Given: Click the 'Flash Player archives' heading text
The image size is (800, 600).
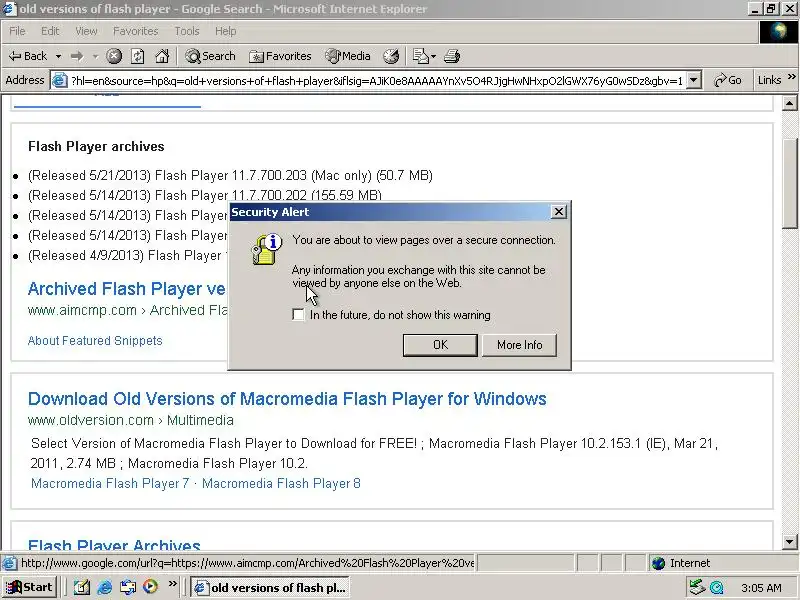Looking at the screenshot, I should [x=96, y=146].
